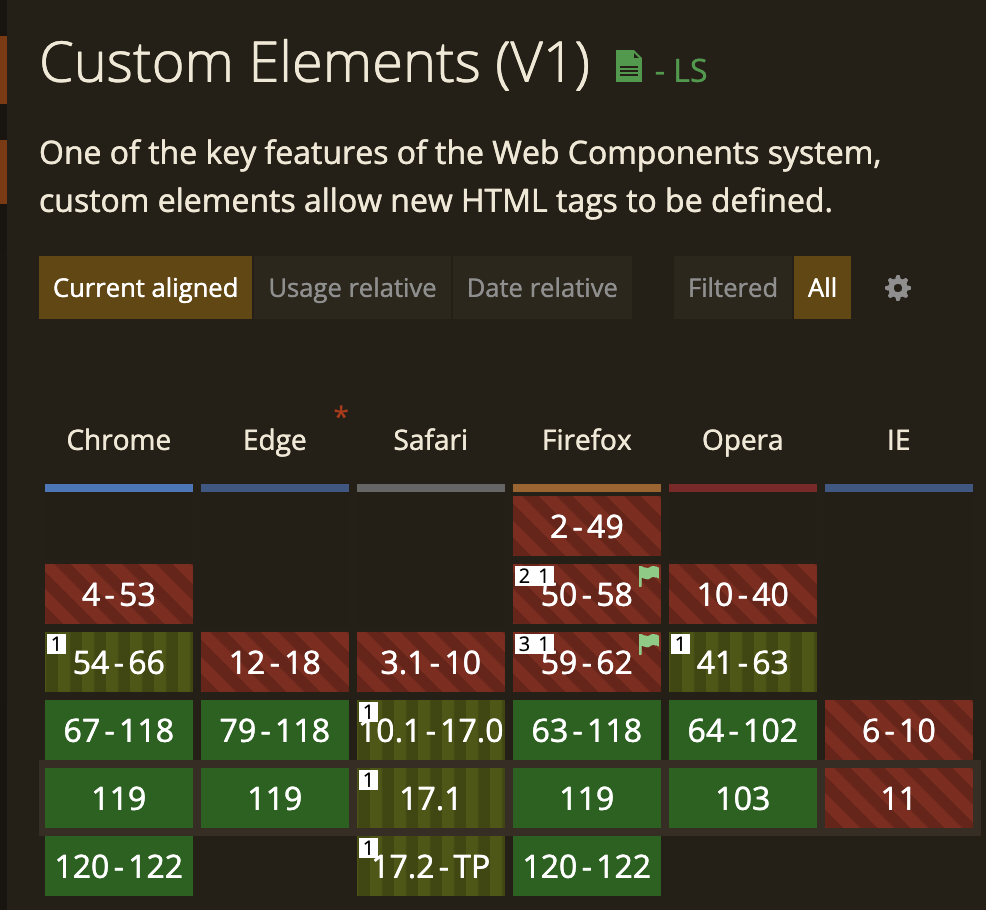Select the Edge 119 cell
Screen dimensions: 986x910
click(x=275, y=798)
